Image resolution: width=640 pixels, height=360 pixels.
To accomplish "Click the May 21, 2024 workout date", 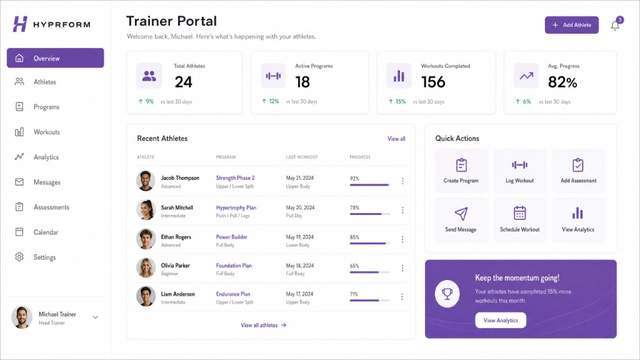I will 300,178.
